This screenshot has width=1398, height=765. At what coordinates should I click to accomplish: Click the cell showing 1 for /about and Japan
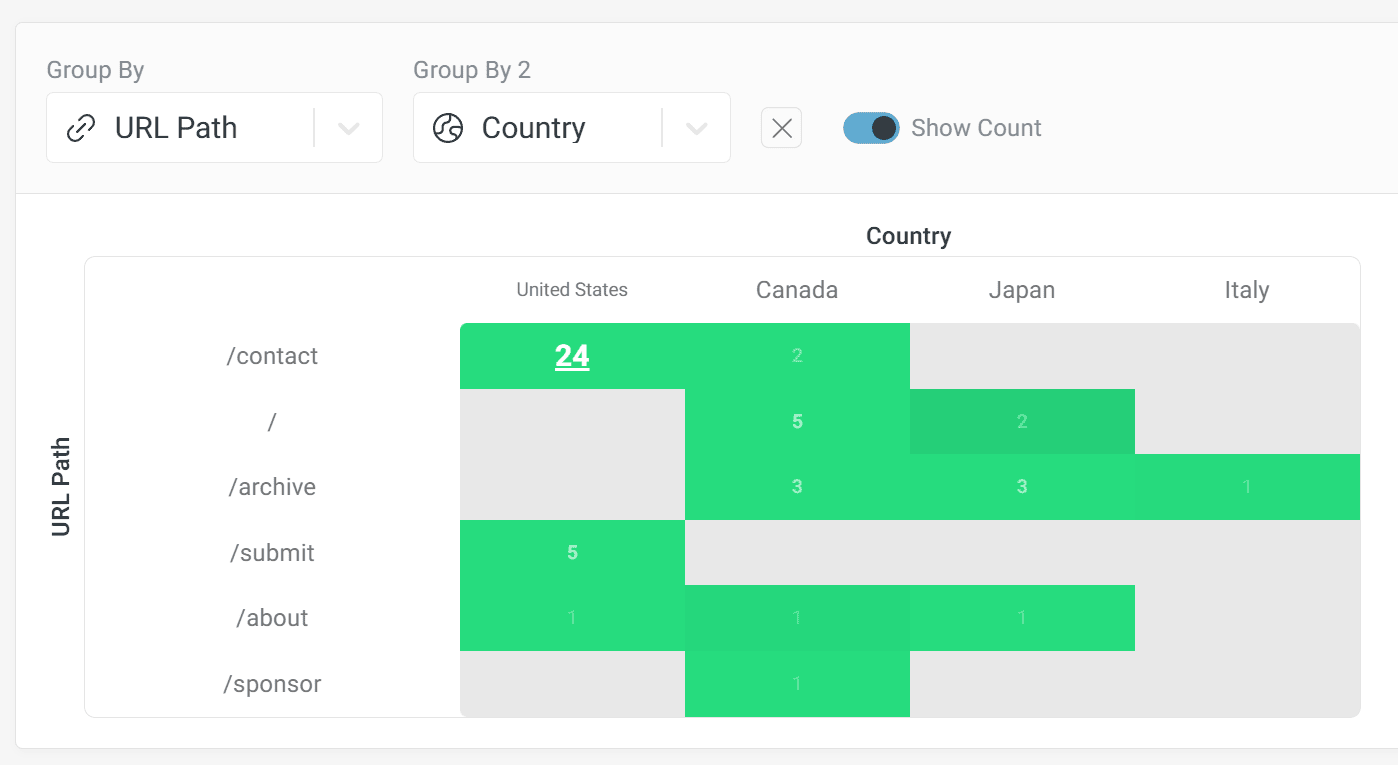(x=1021, y=618)
